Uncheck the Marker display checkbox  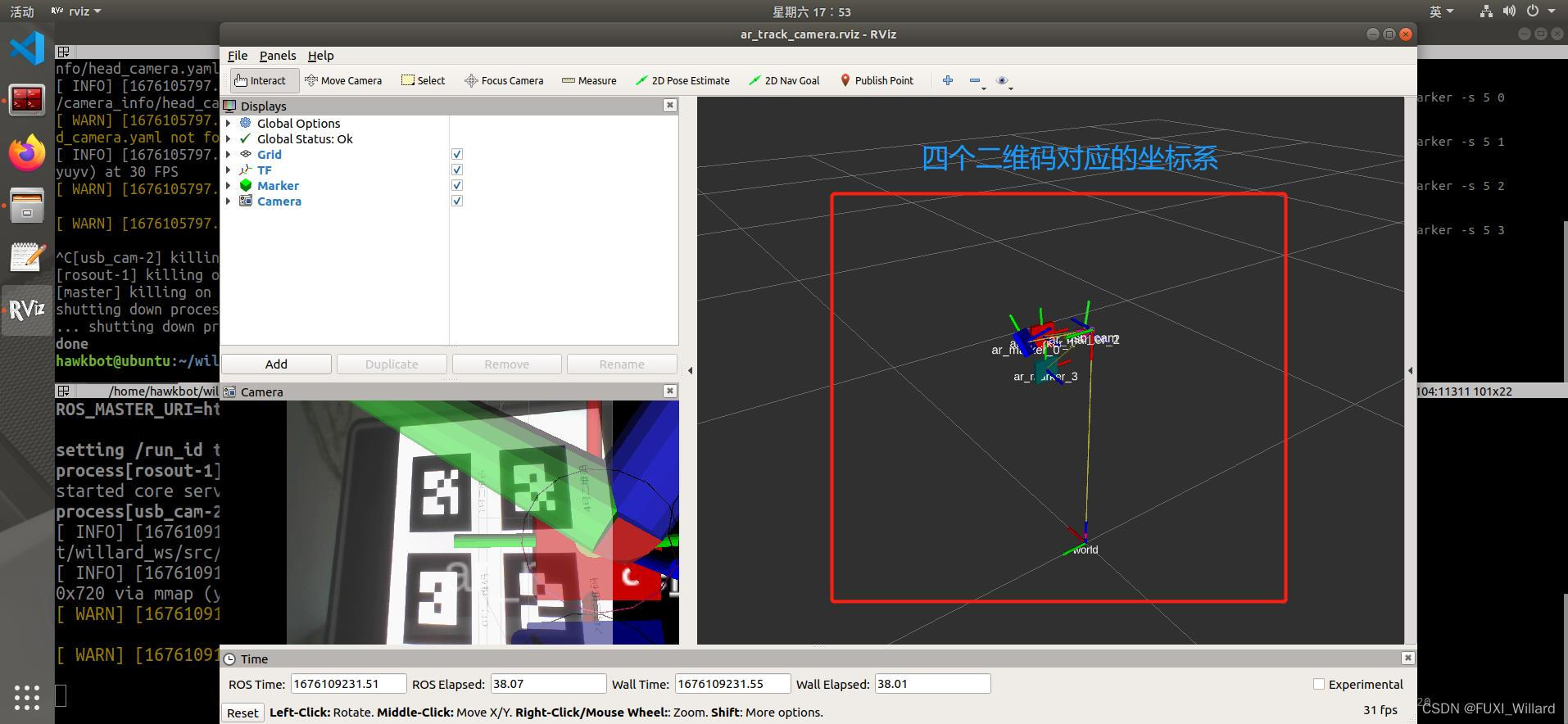coord(457,185)
